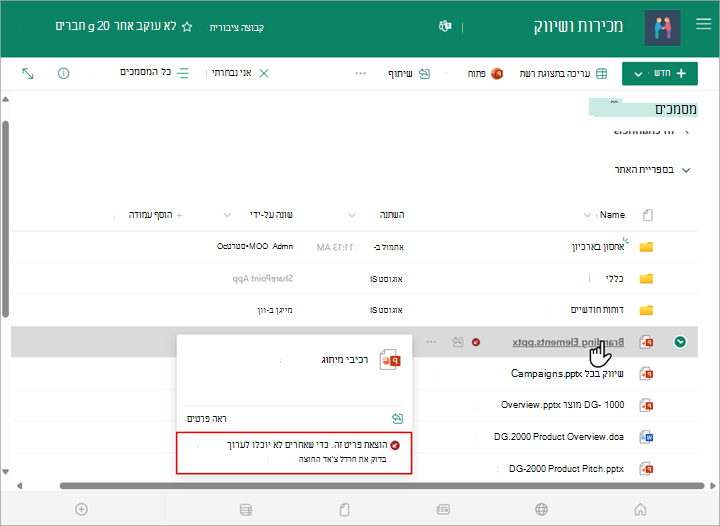Expand the partially hidden section chevron above
Screen dimensions: 720x526
pyautogui.click(x=686, y=132)
